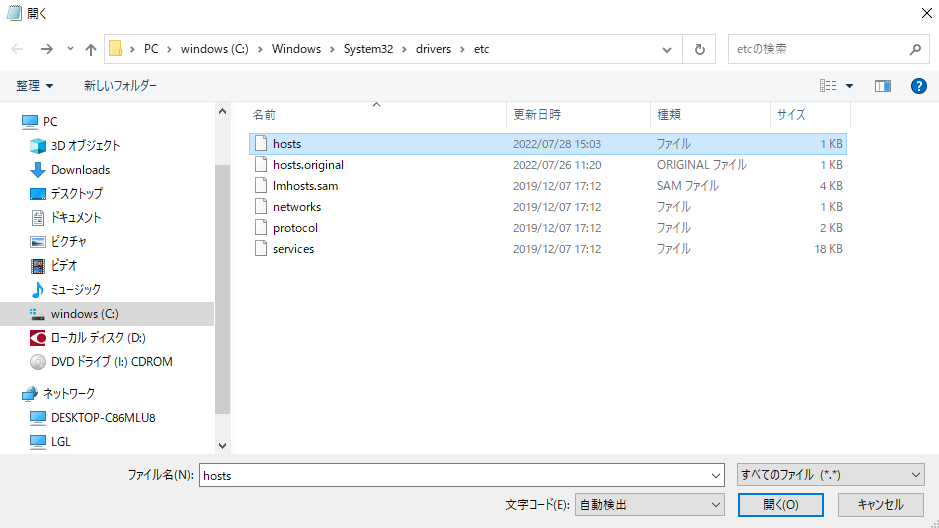The width and height of the screenshot is (939, 528).
Task: Click the search magnifier icon
Action: [914, 49]
